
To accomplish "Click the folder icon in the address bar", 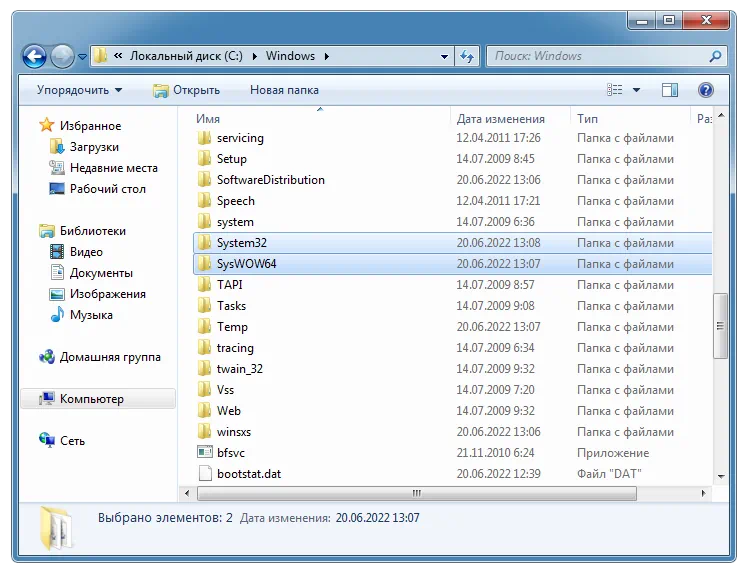I will coord(100,56).
